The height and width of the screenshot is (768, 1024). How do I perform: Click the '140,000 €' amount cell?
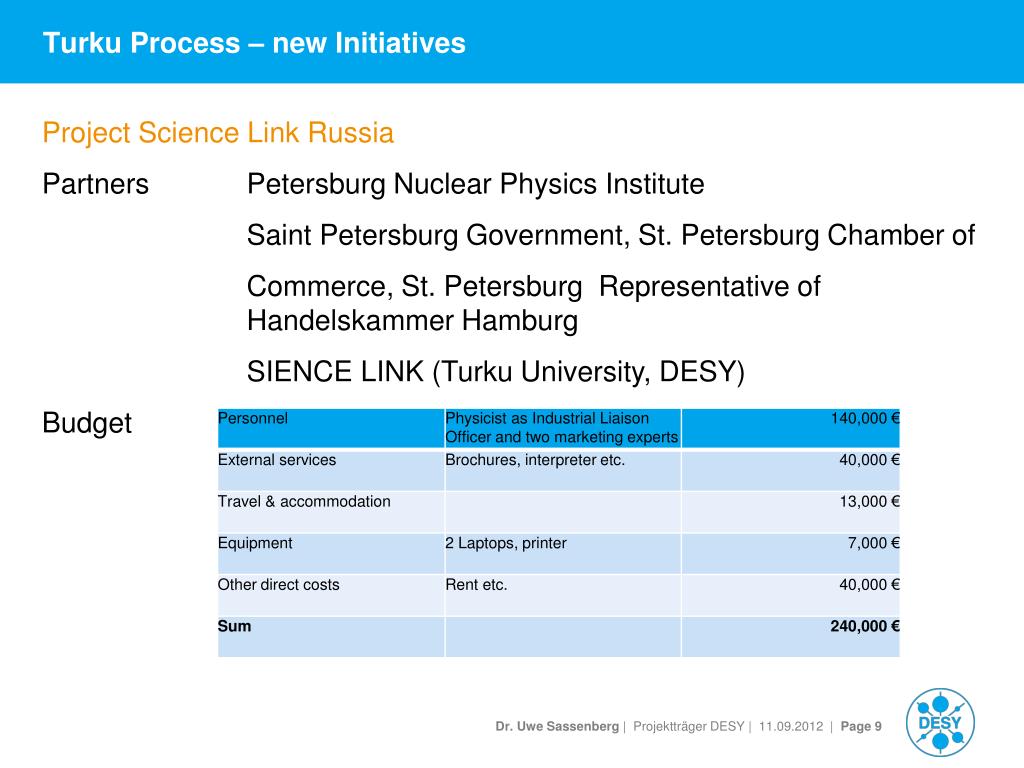(790, 428)
